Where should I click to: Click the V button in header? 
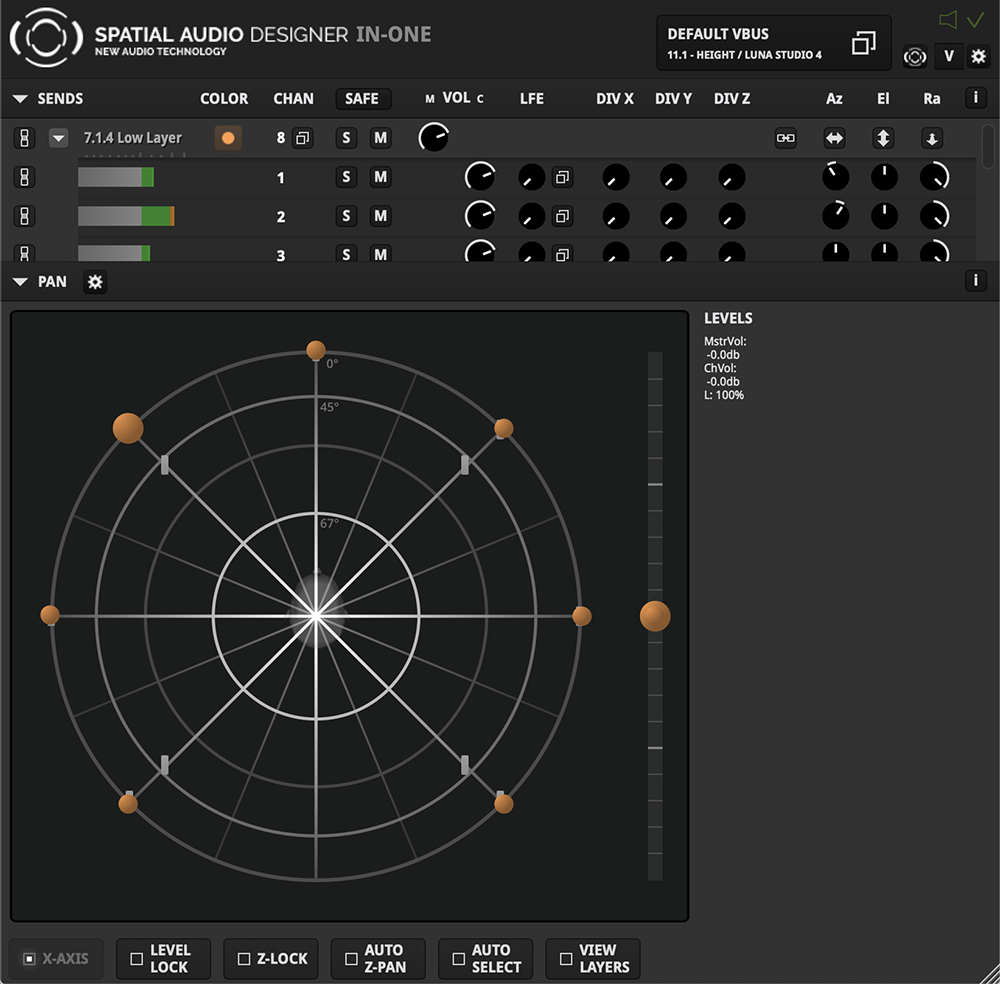(x=948, y=56)
